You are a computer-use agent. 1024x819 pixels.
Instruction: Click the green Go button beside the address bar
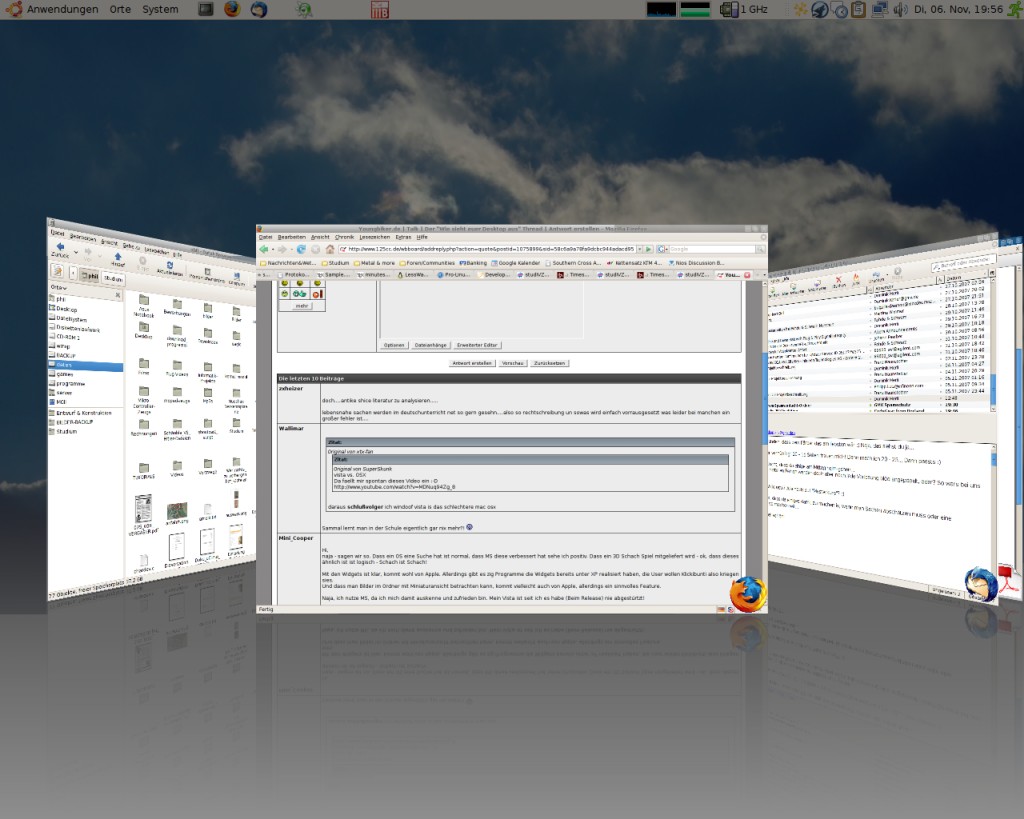648,249
